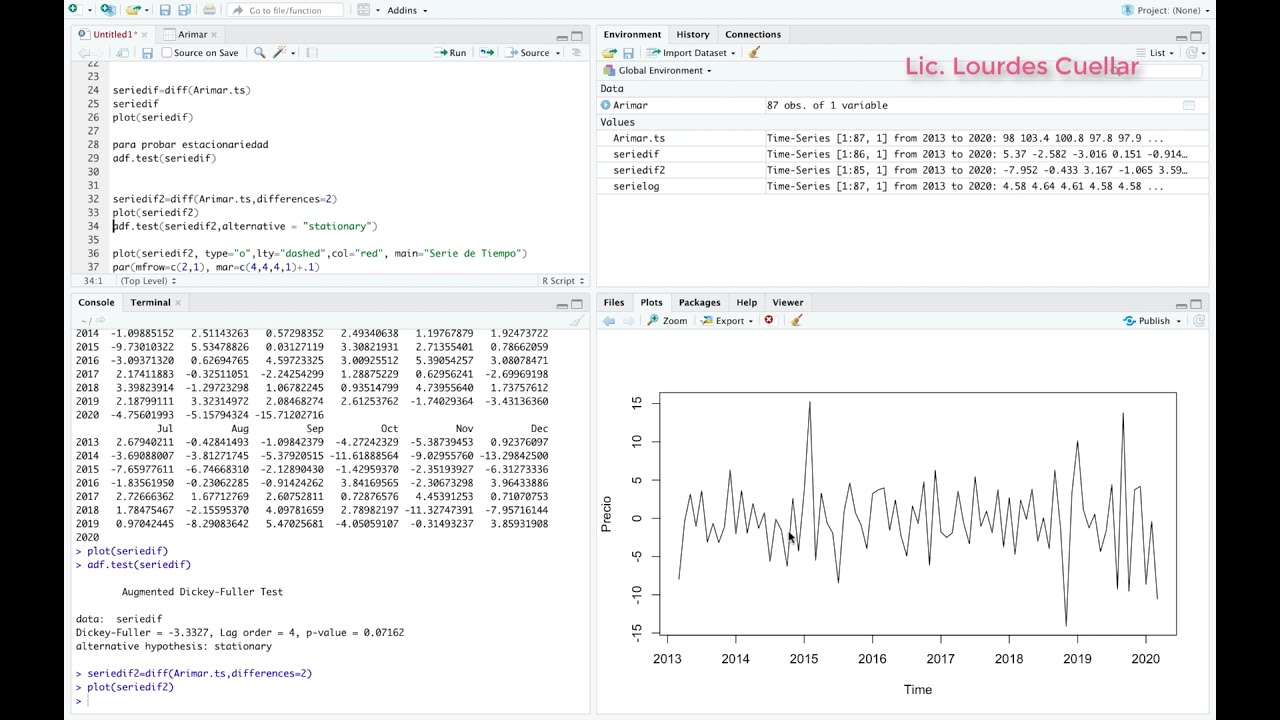This screenshot has width=1280, height=720.
Task: Click the Source button in the editor
Action: 528,53
